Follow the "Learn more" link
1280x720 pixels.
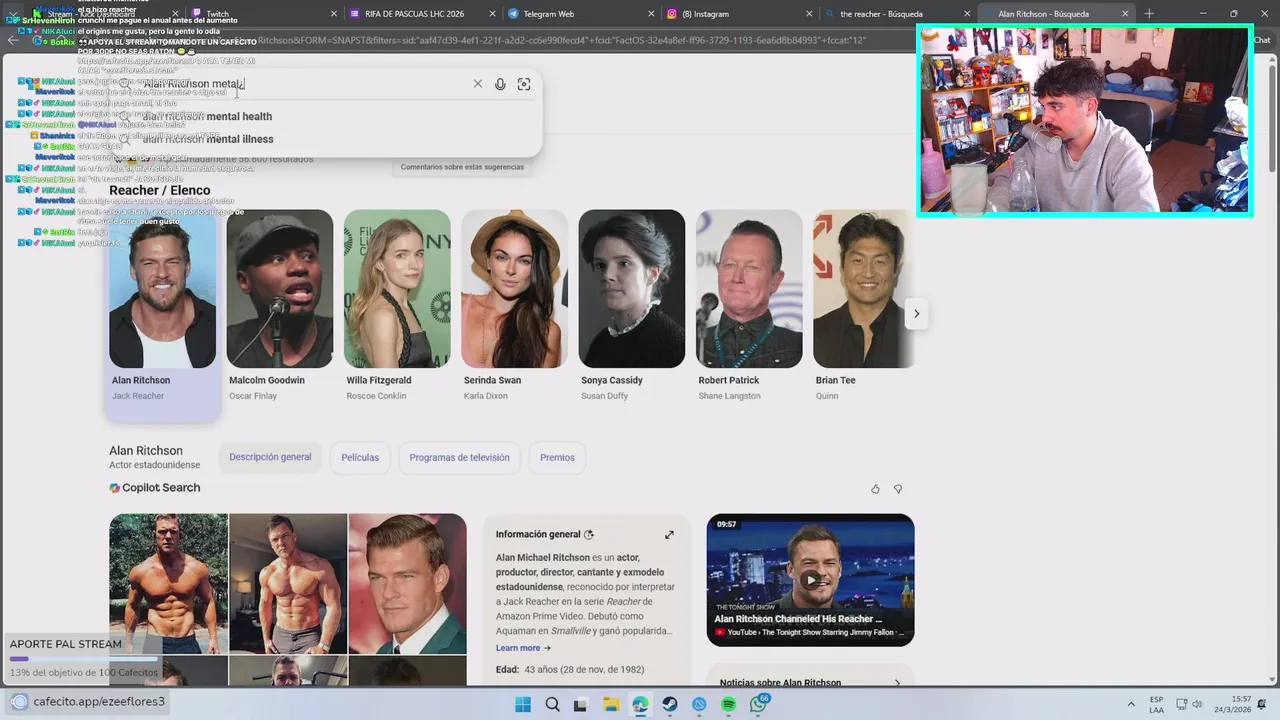tap(523, 648)
